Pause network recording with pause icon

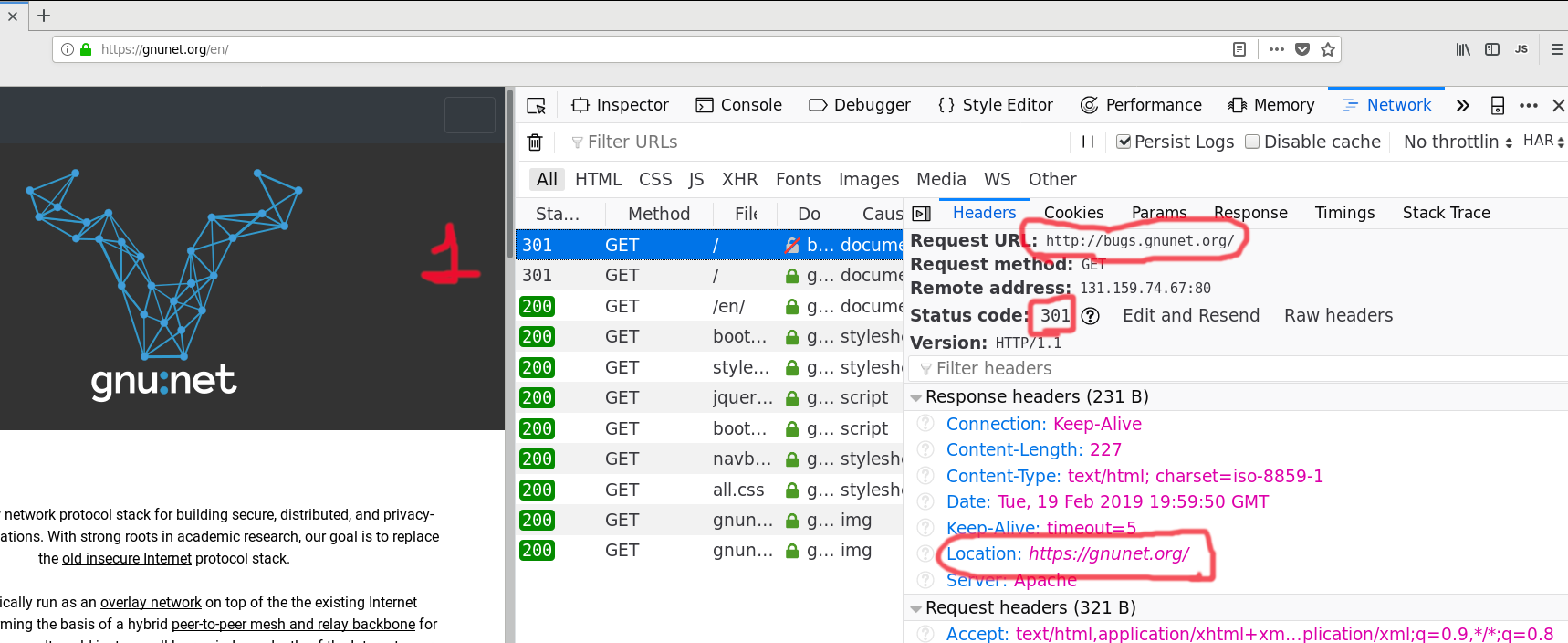click(1087, 142)
